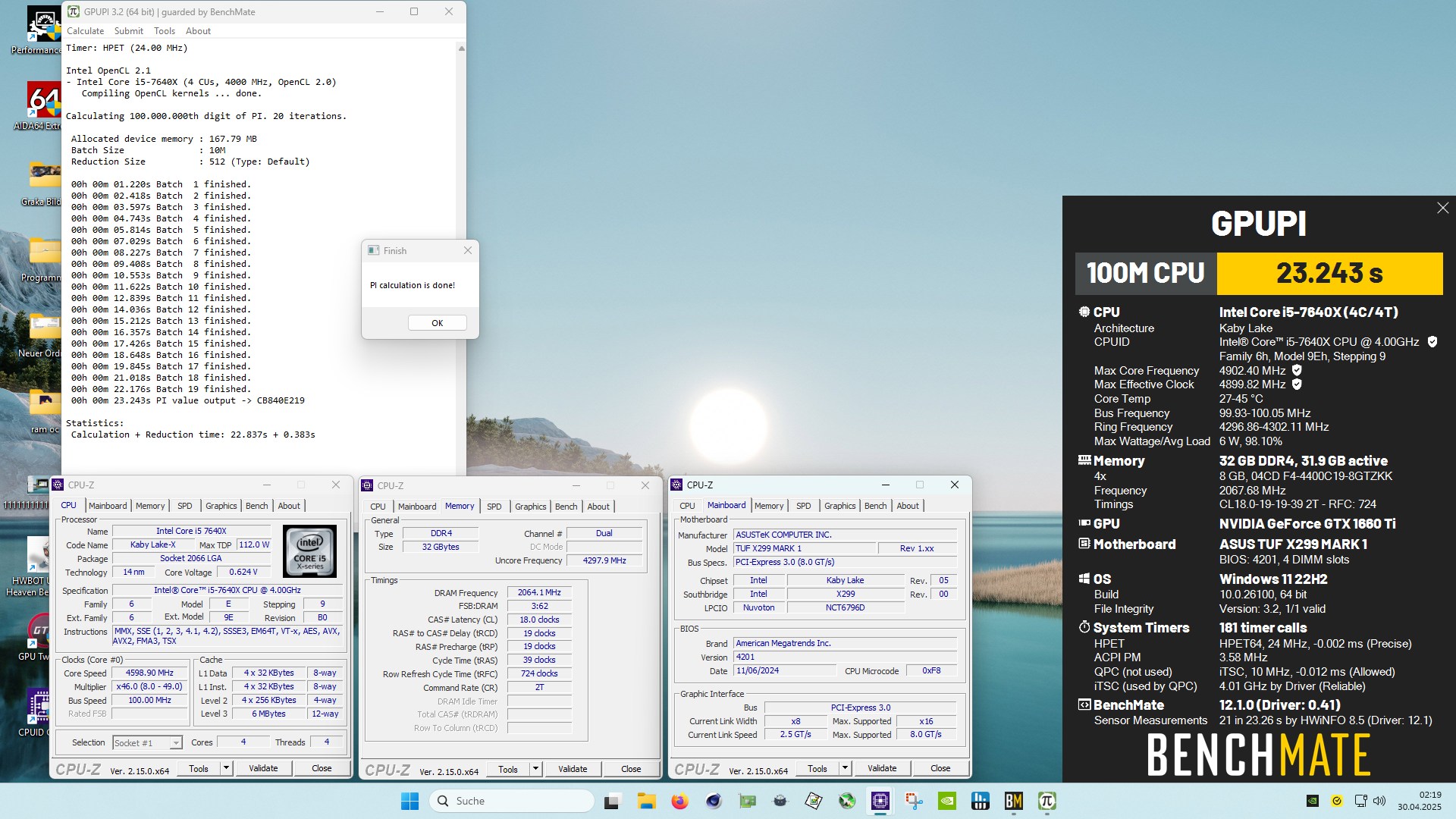
Task: Click the NVIDIA system tray icon
Action: click(1313, 801)
